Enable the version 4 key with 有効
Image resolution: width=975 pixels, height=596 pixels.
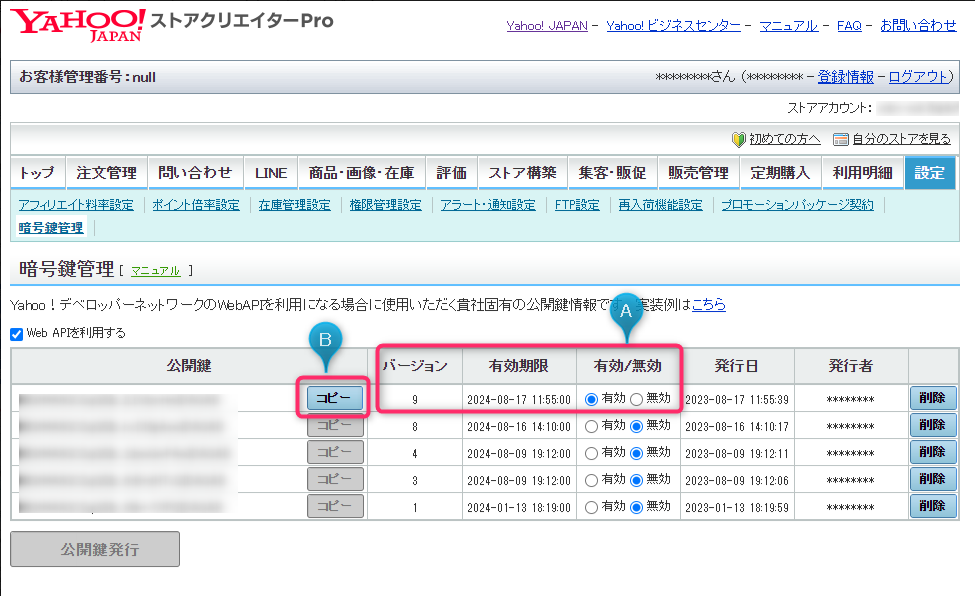[x=591, y=454]
